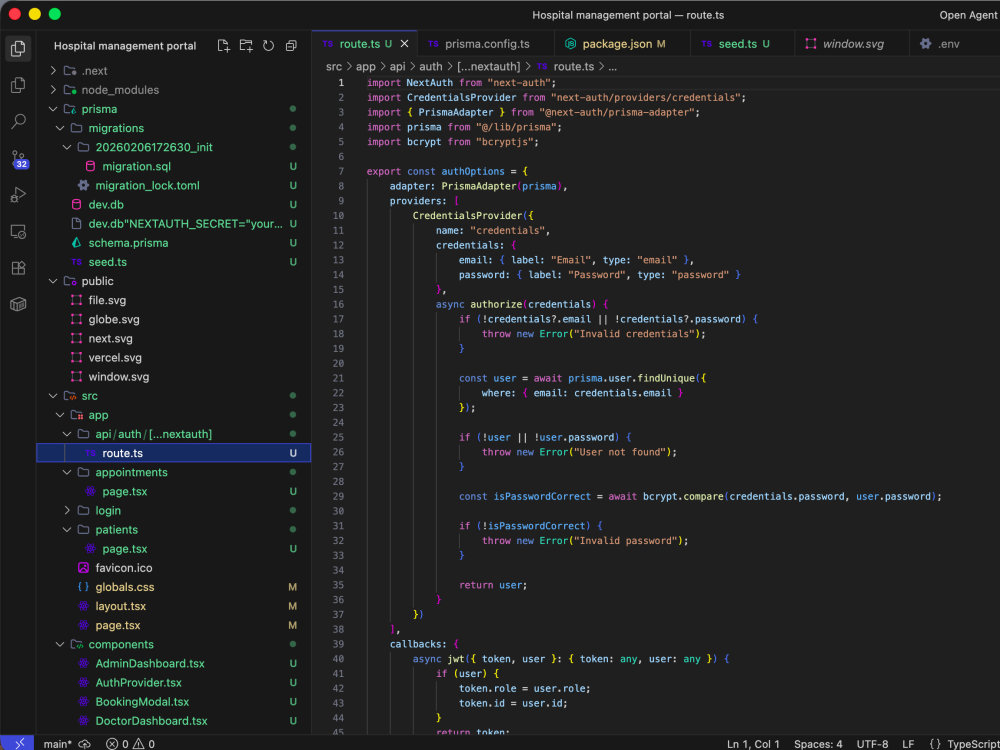Collapse the prisma folder
Viewport: 1000px width, 750px height.
(x=173, y=109)
